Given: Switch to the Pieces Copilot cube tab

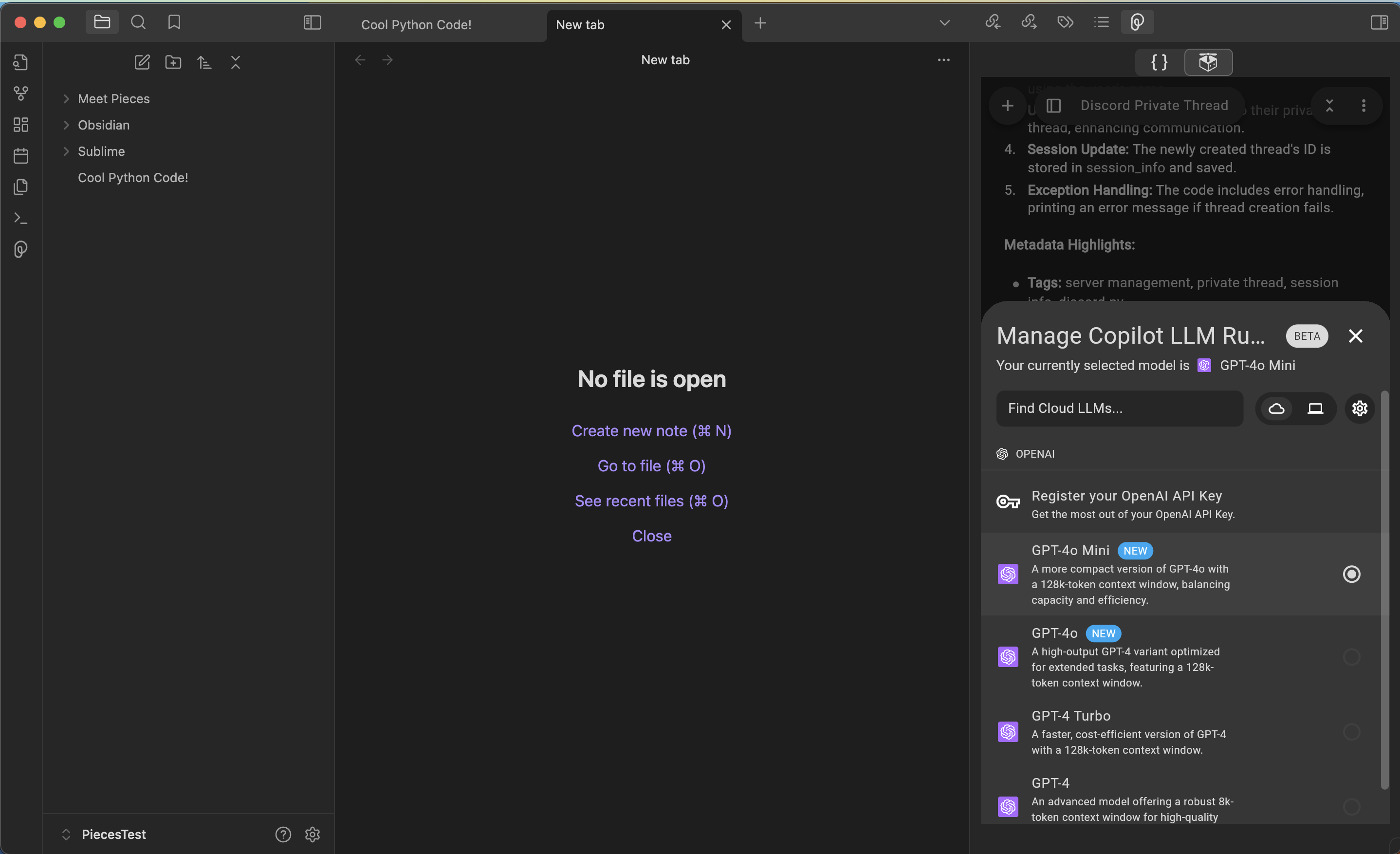Looking at the screenshot, I should [1209, 62].
